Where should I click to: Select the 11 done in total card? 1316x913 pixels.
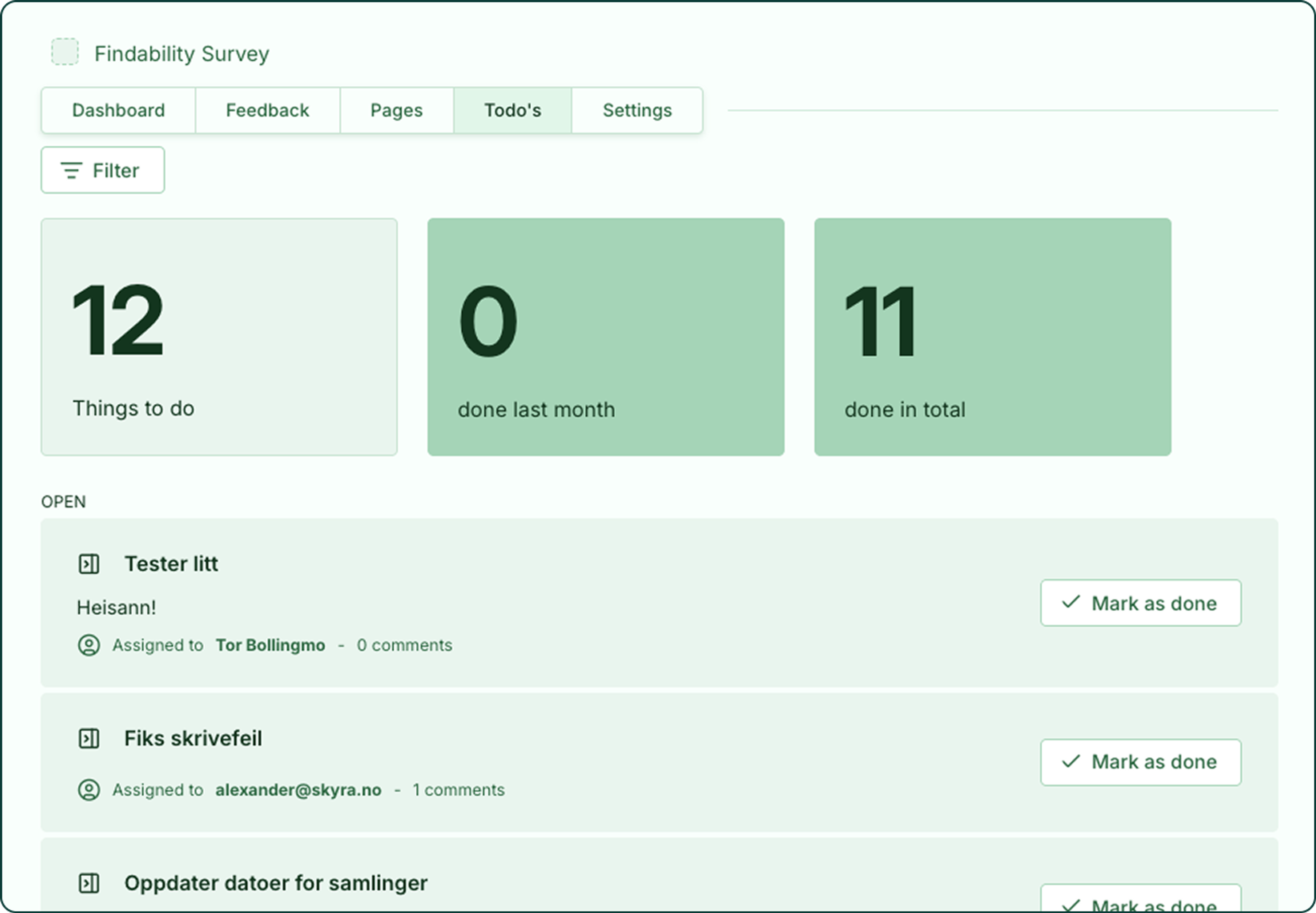[x=993, y=337]
